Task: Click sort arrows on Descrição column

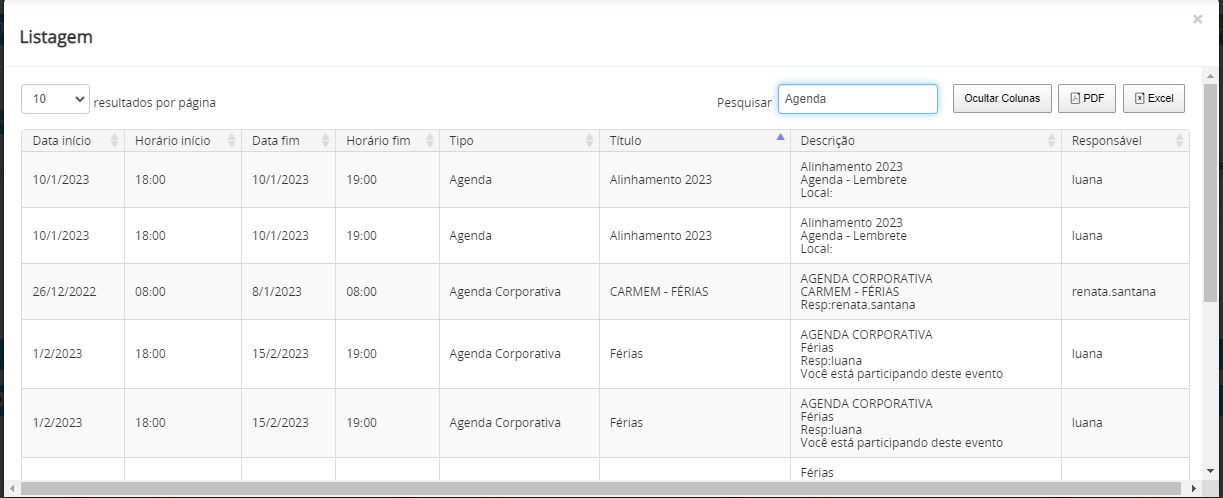Action: tap(1052, 141)
